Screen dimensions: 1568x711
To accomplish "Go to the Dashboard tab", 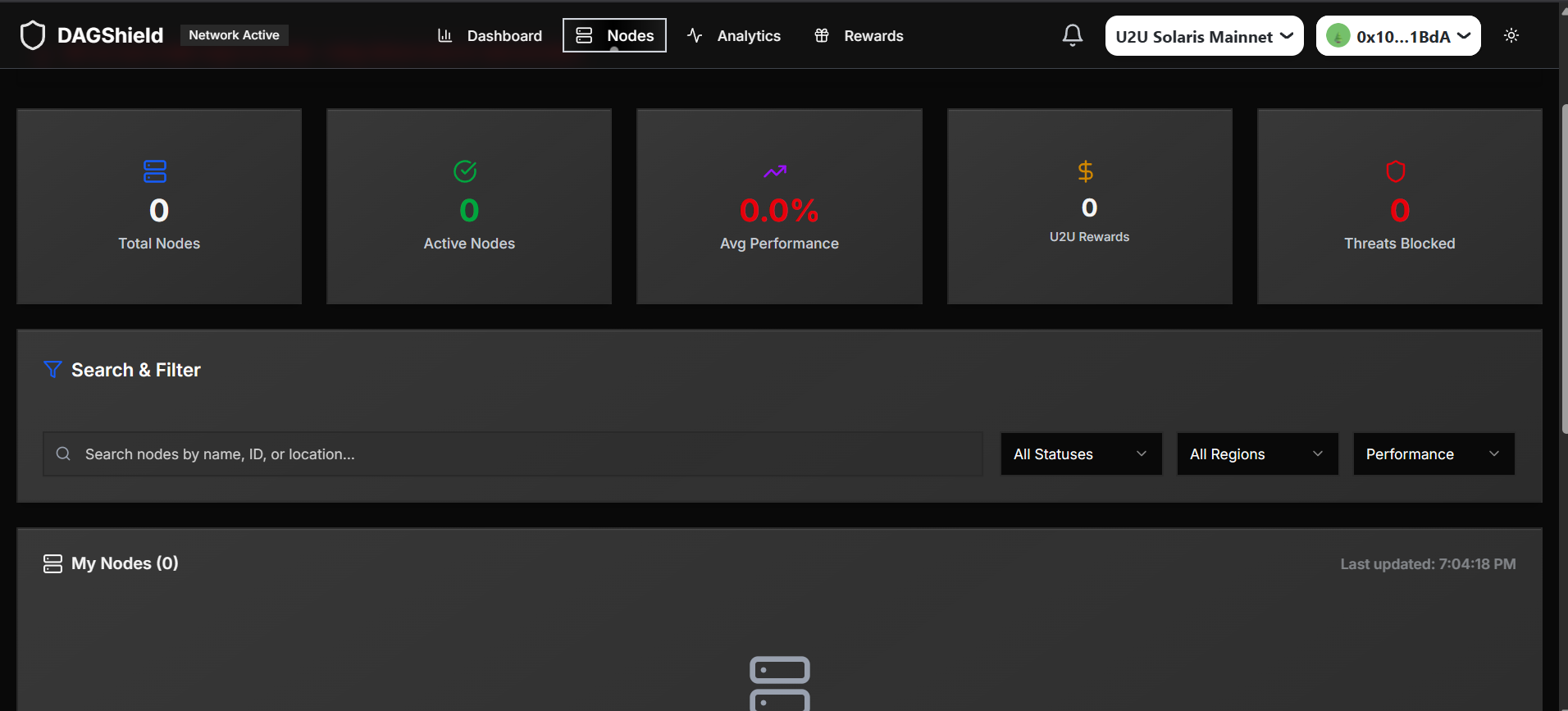I will point(490,36).
